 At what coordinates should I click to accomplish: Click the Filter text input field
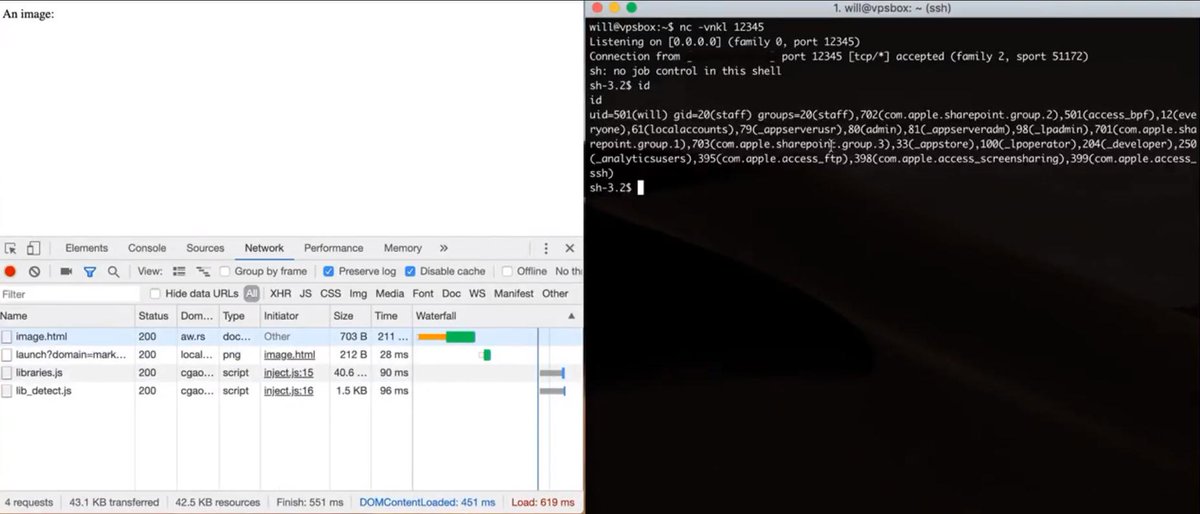point(70,294)
